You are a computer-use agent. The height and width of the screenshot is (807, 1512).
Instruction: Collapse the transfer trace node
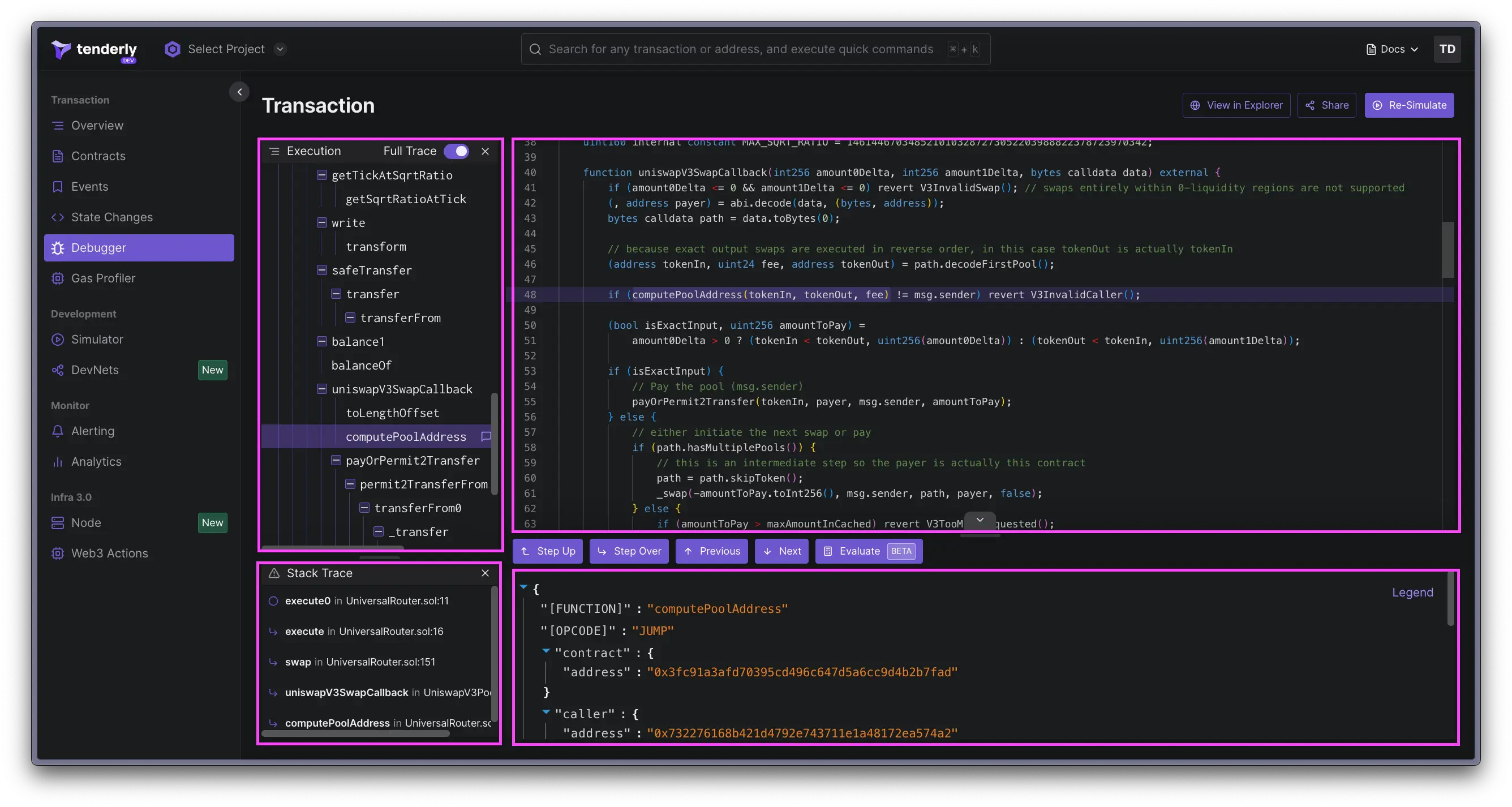[x=336, y=294]
